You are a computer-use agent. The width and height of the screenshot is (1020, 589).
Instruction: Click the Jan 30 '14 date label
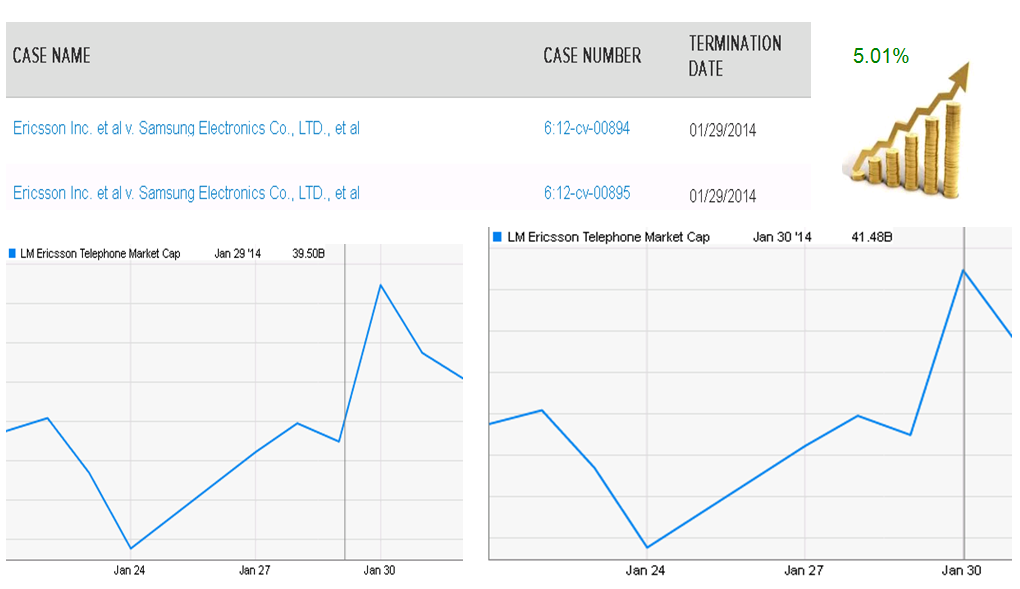782,237
